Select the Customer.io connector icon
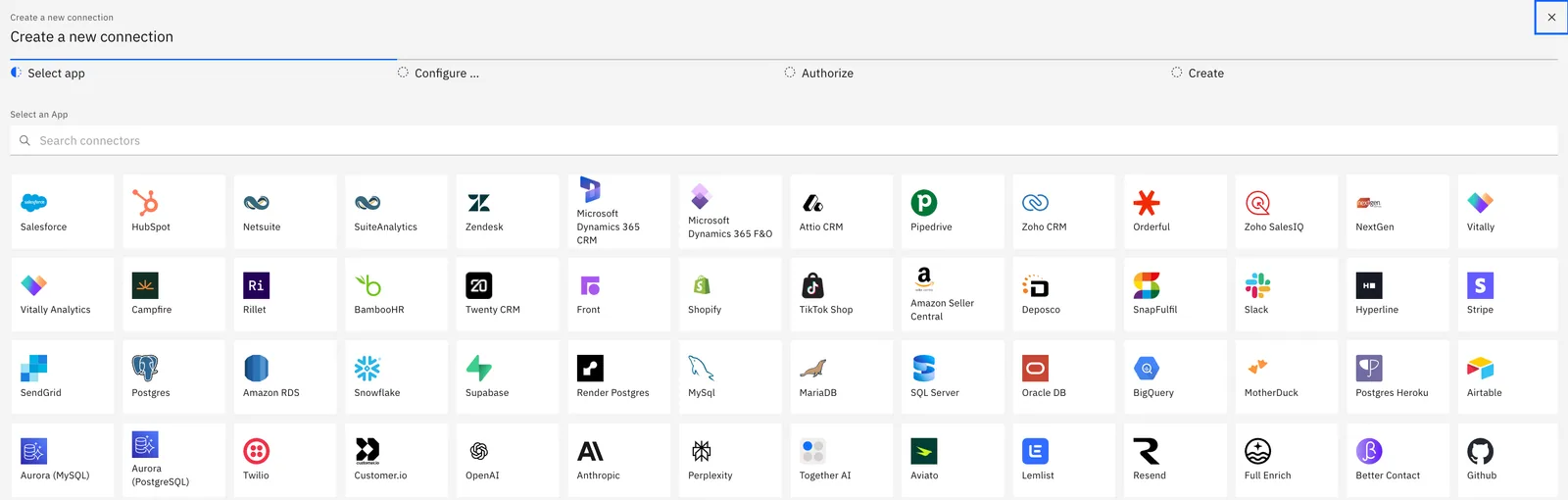 [x=367, y=451]
